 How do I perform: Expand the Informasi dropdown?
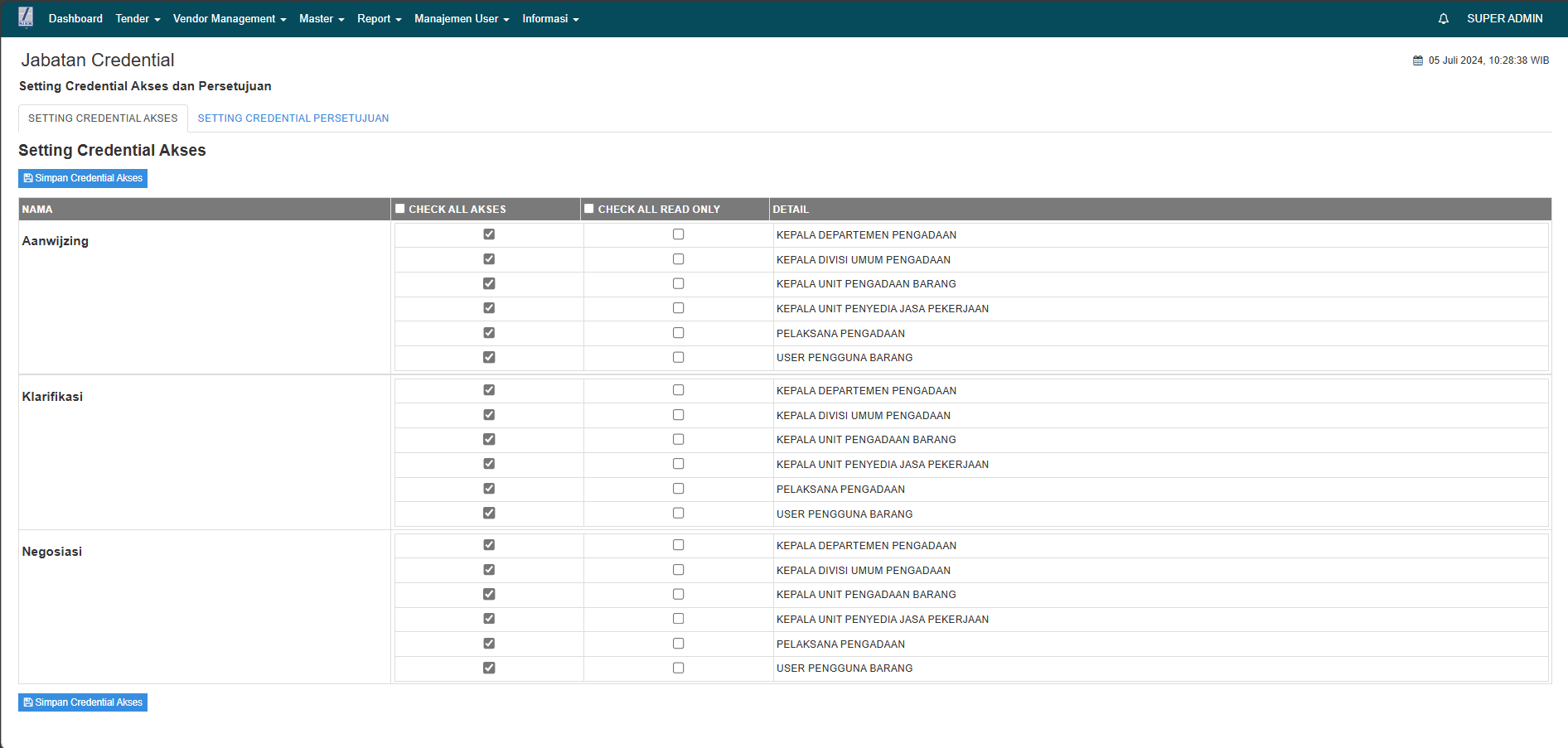pos(550,18)
